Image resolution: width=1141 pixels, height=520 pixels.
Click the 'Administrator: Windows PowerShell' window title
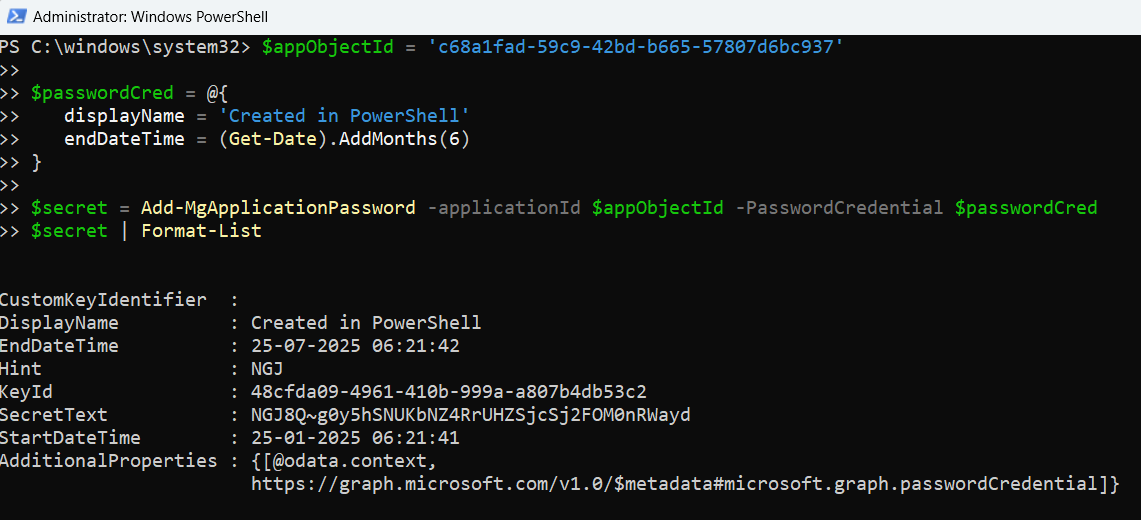pos(150,17)
